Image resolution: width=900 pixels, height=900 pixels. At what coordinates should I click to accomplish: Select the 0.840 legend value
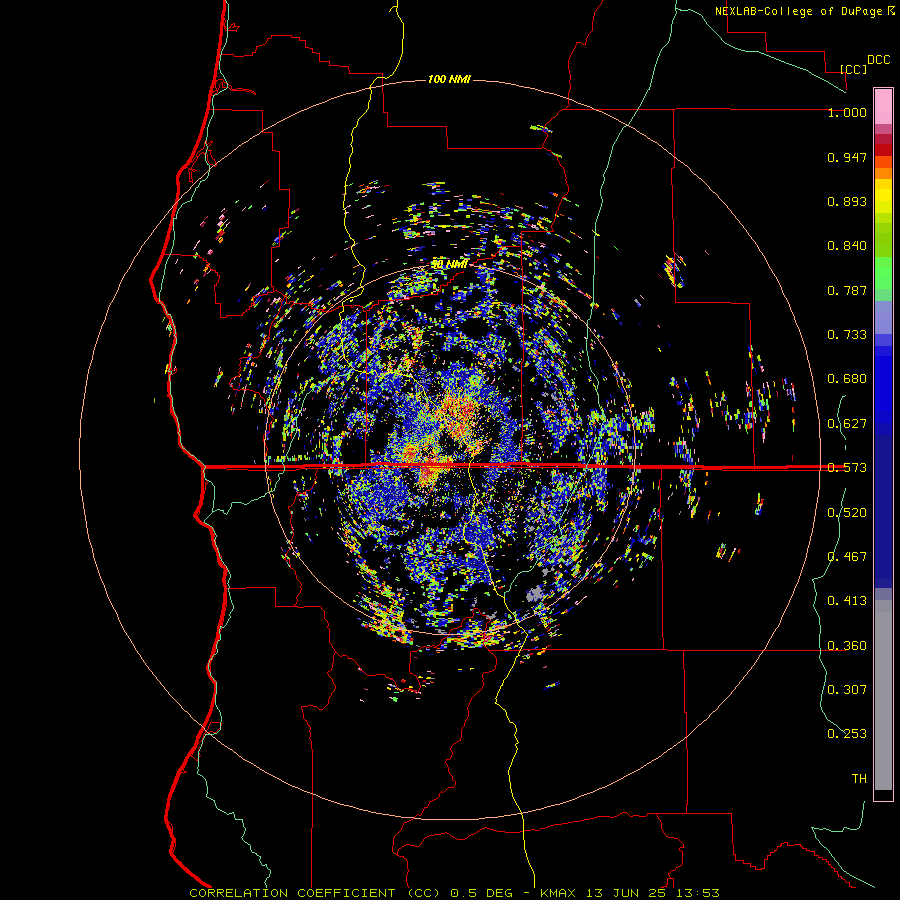click(847, 246)
